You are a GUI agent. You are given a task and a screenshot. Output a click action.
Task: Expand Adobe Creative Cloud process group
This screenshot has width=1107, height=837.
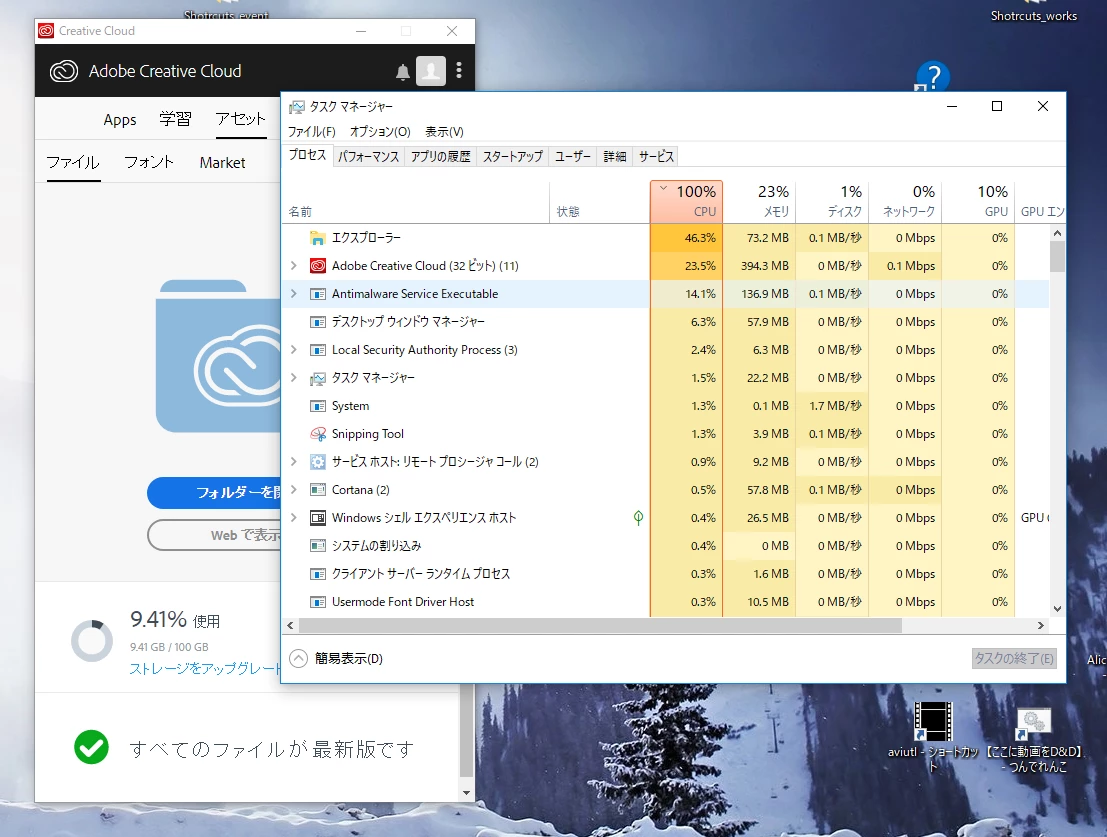294,266
